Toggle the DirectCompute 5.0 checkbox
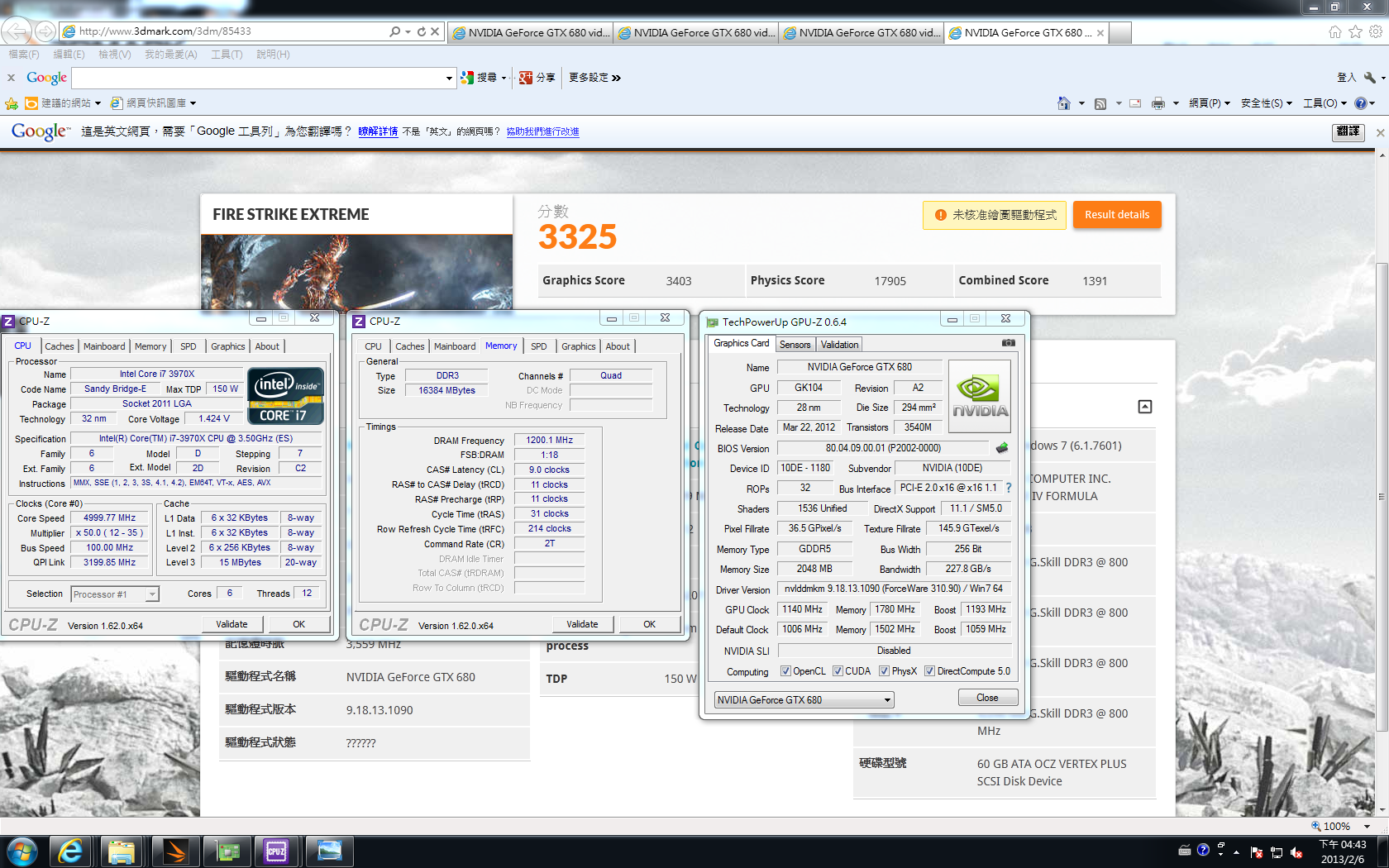Screen dimensions: 1389x868 pyautogui.click(x=929, y=671)
